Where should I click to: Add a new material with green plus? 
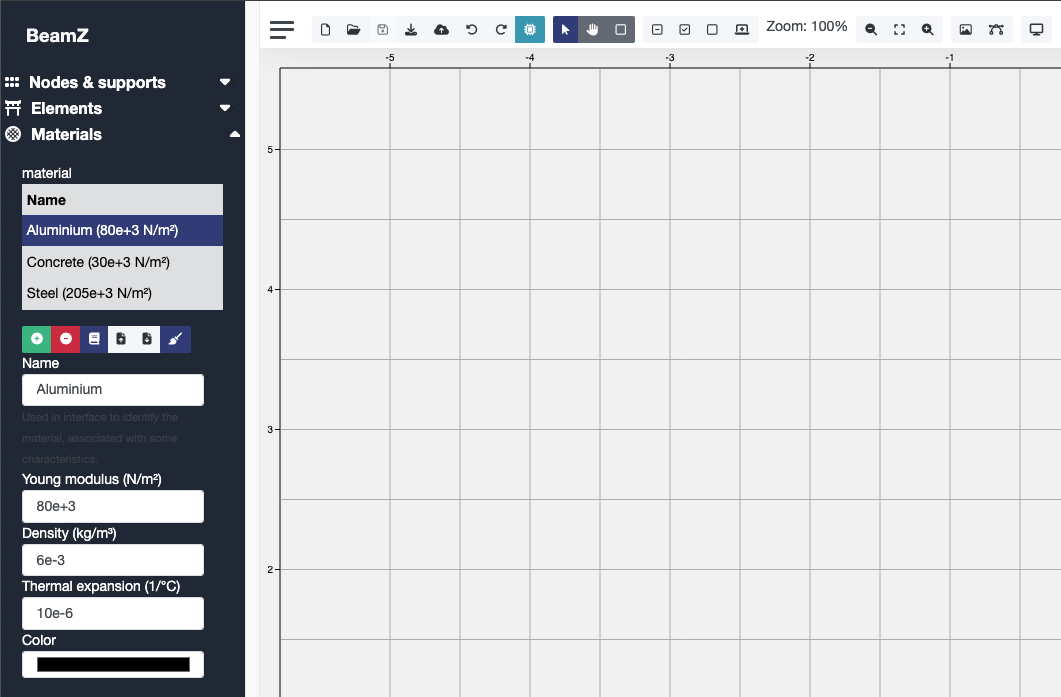pyautogui.click(x=37, y=339)
